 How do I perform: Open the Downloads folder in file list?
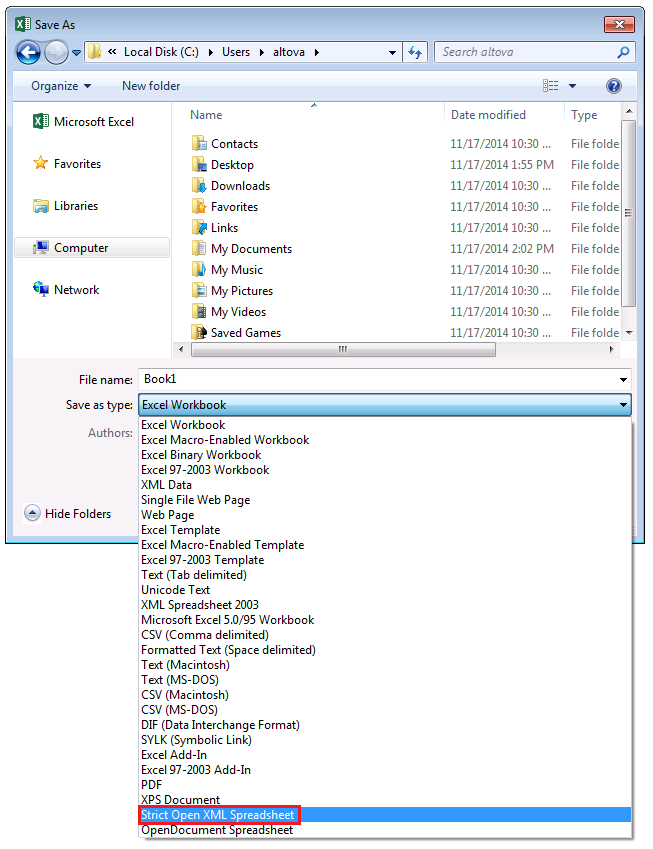(x=240, y=186)
